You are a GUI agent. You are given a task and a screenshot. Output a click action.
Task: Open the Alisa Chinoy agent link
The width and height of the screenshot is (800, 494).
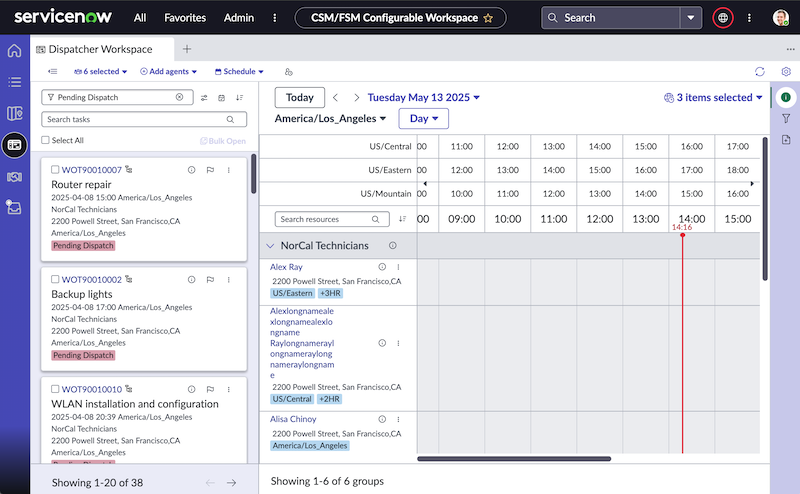293,419
